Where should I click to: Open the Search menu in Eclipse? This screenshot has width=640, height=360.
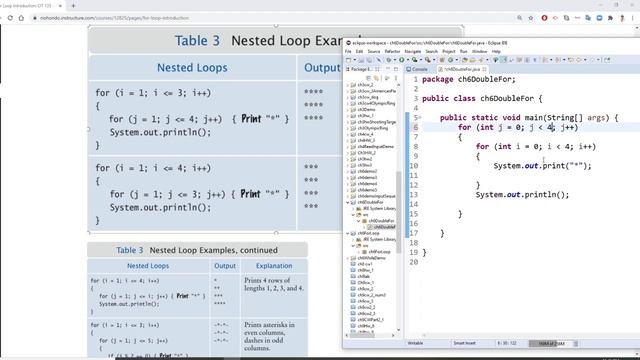coord(431,51)
